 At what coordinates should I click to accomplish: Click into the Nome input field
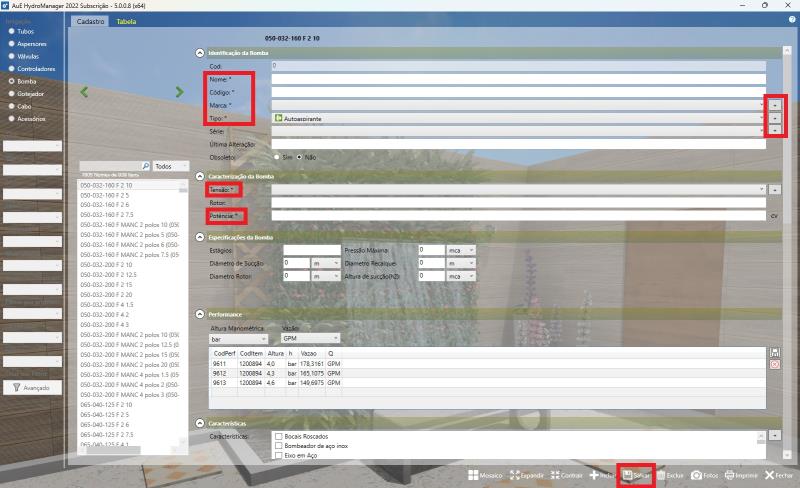pyautogui.click(x=518, y=79)
